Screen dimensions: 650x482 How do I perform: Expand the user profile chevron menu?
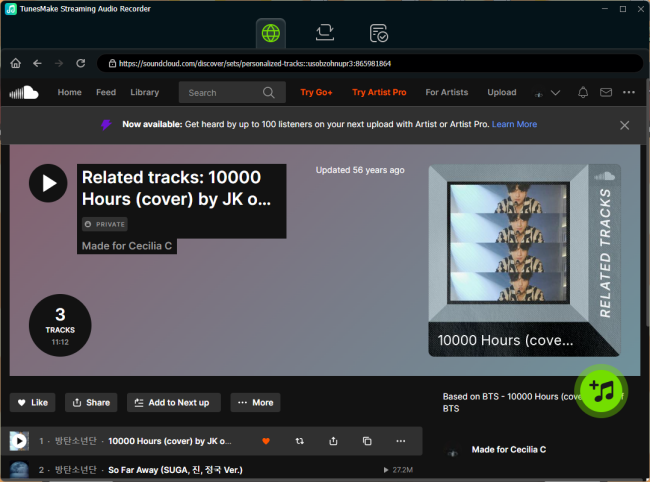pos(555,92)
